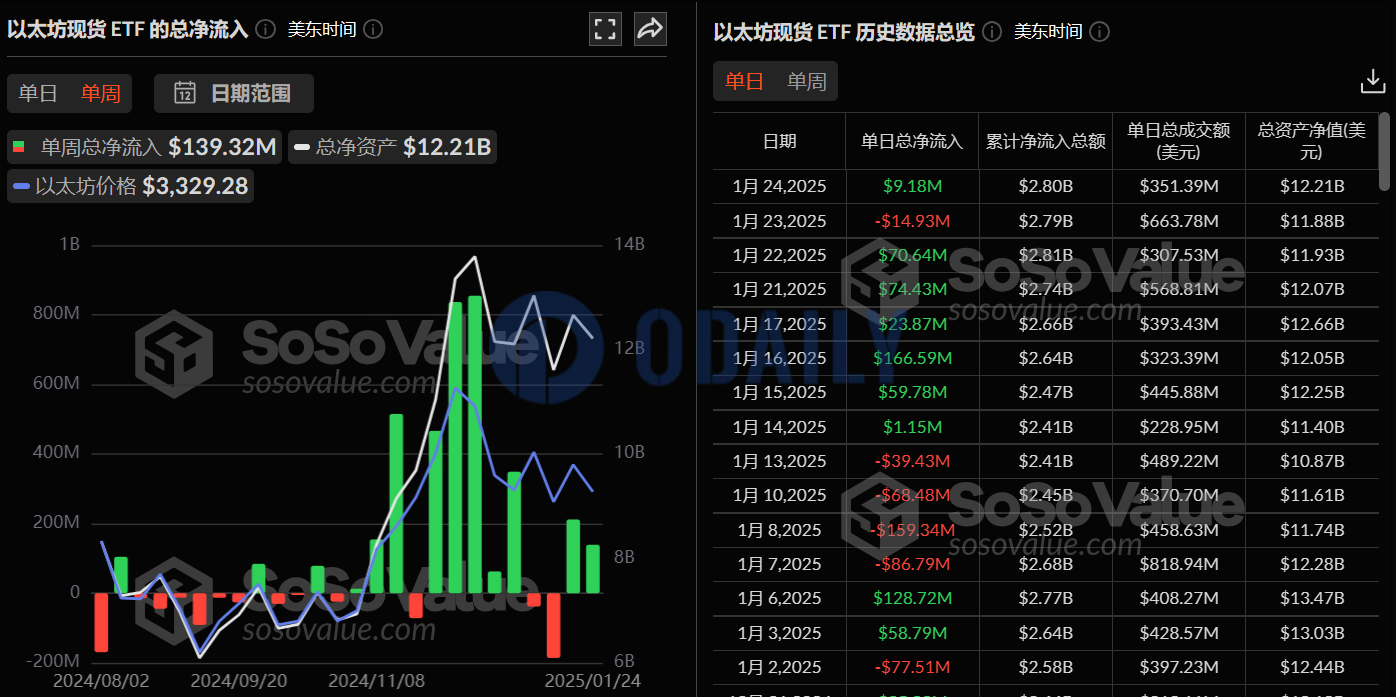Click the table vertical scrollbar
This screenshot has width=1396, height=697.
tap(1385, 152)
